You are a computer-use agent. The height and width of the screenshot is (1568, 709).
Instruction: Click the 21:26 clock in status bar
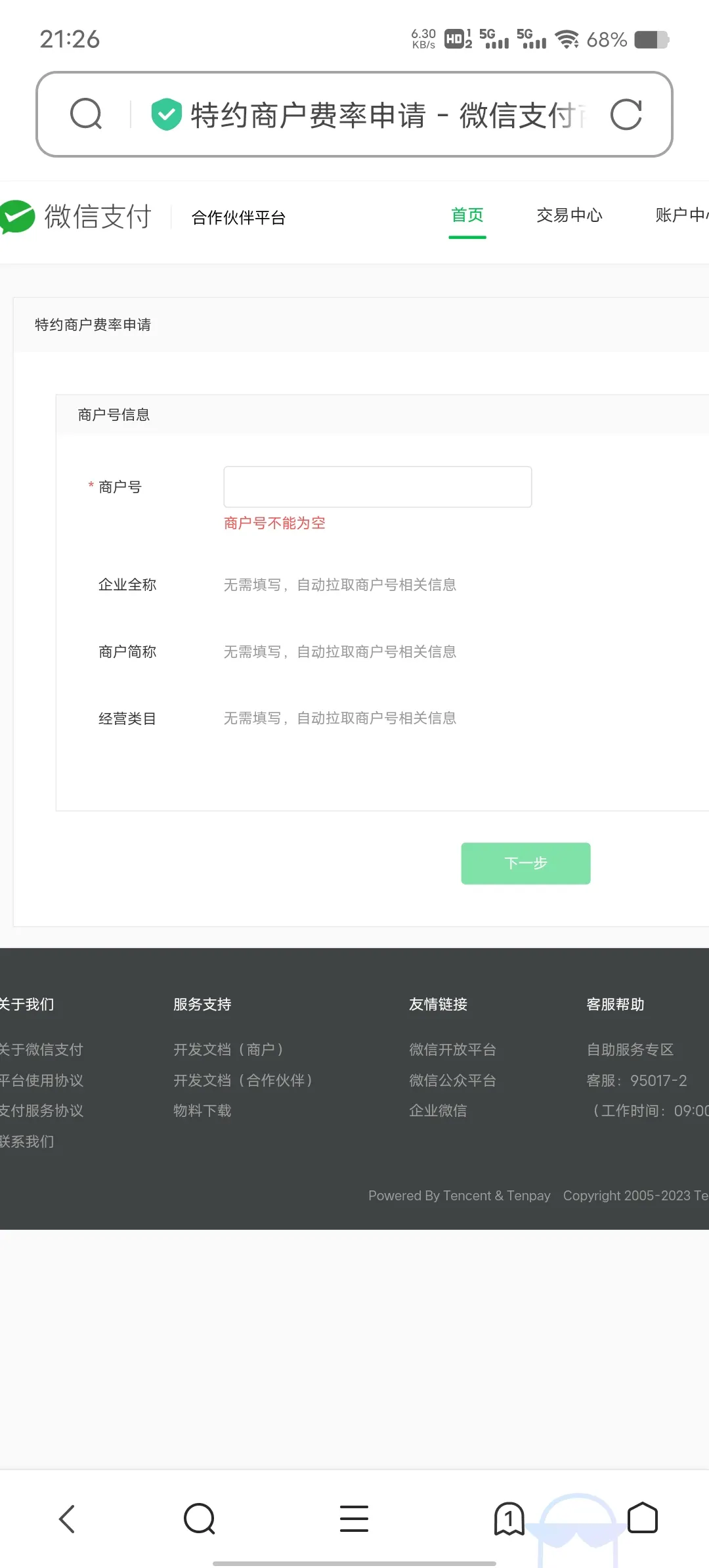(x=70, y=39)
